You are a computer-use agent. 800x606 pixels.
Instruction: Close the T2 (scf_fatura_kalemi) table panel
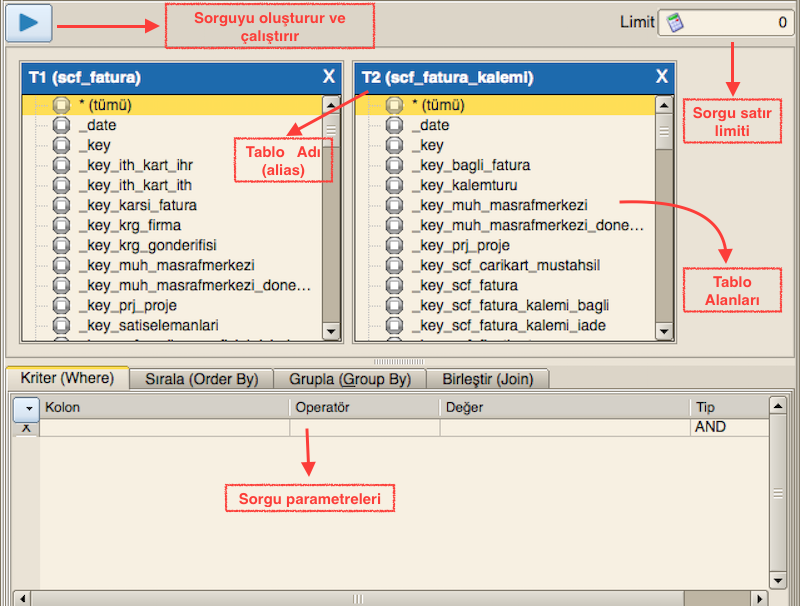coord(662,77)
